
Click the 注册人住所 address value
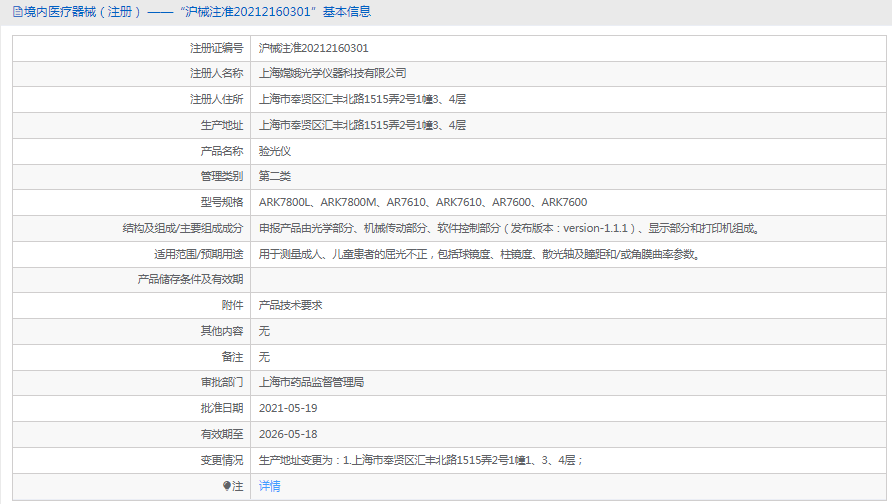click(362, 100)
